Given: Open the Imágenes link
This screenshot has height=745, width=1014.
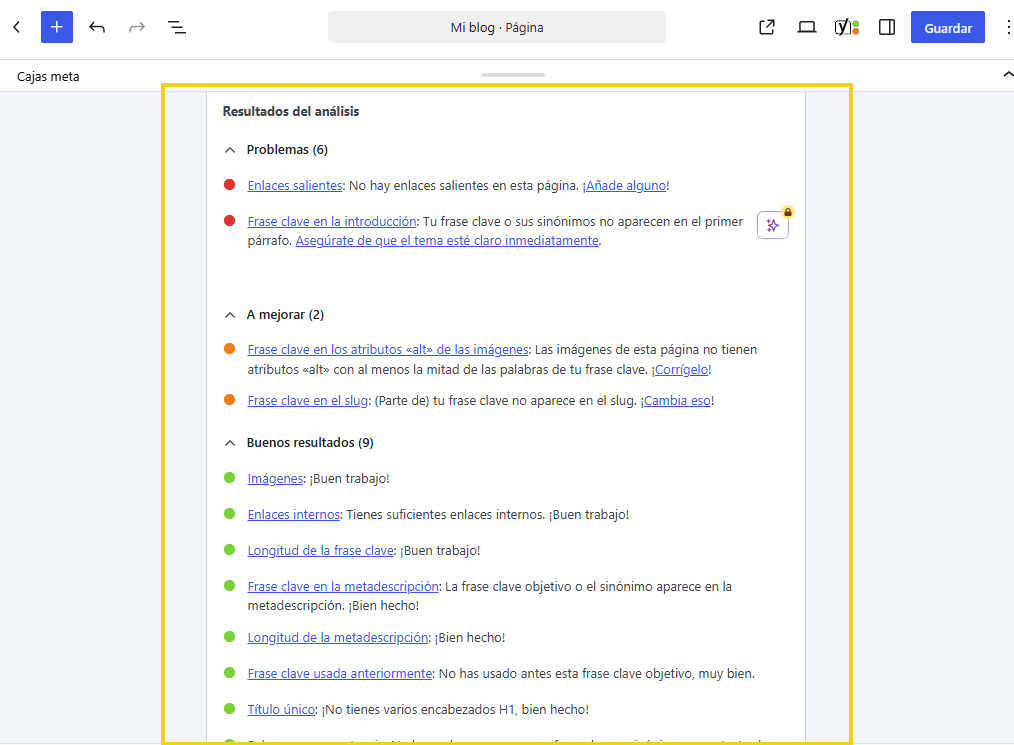Looking at the screenshot, I should 275,479.
